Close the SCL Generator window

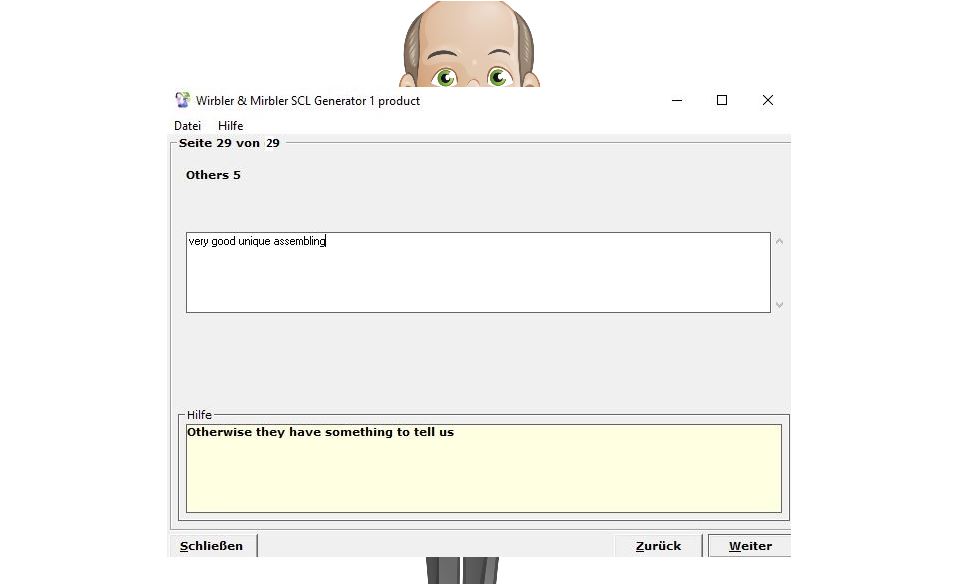[x=767, y=100]
